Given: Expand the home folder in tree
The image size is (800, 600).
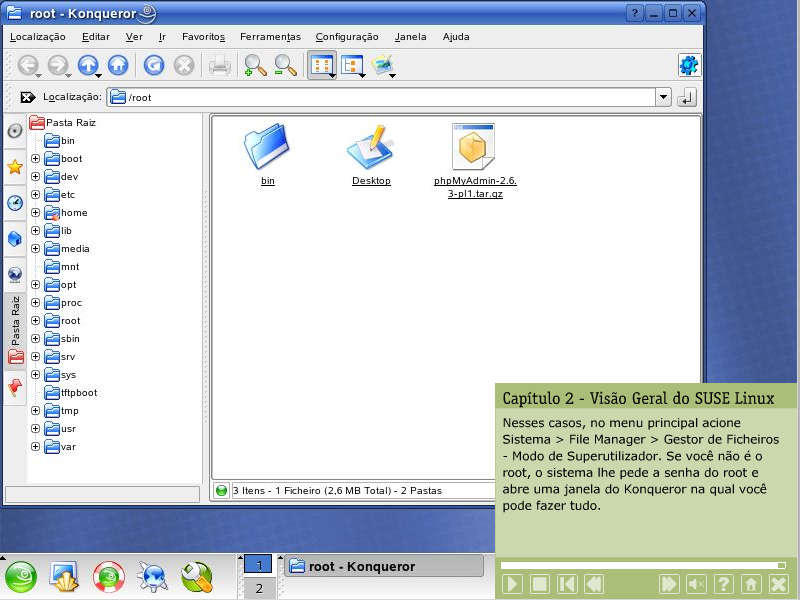Looking at the screenshot, I should 35,213.
